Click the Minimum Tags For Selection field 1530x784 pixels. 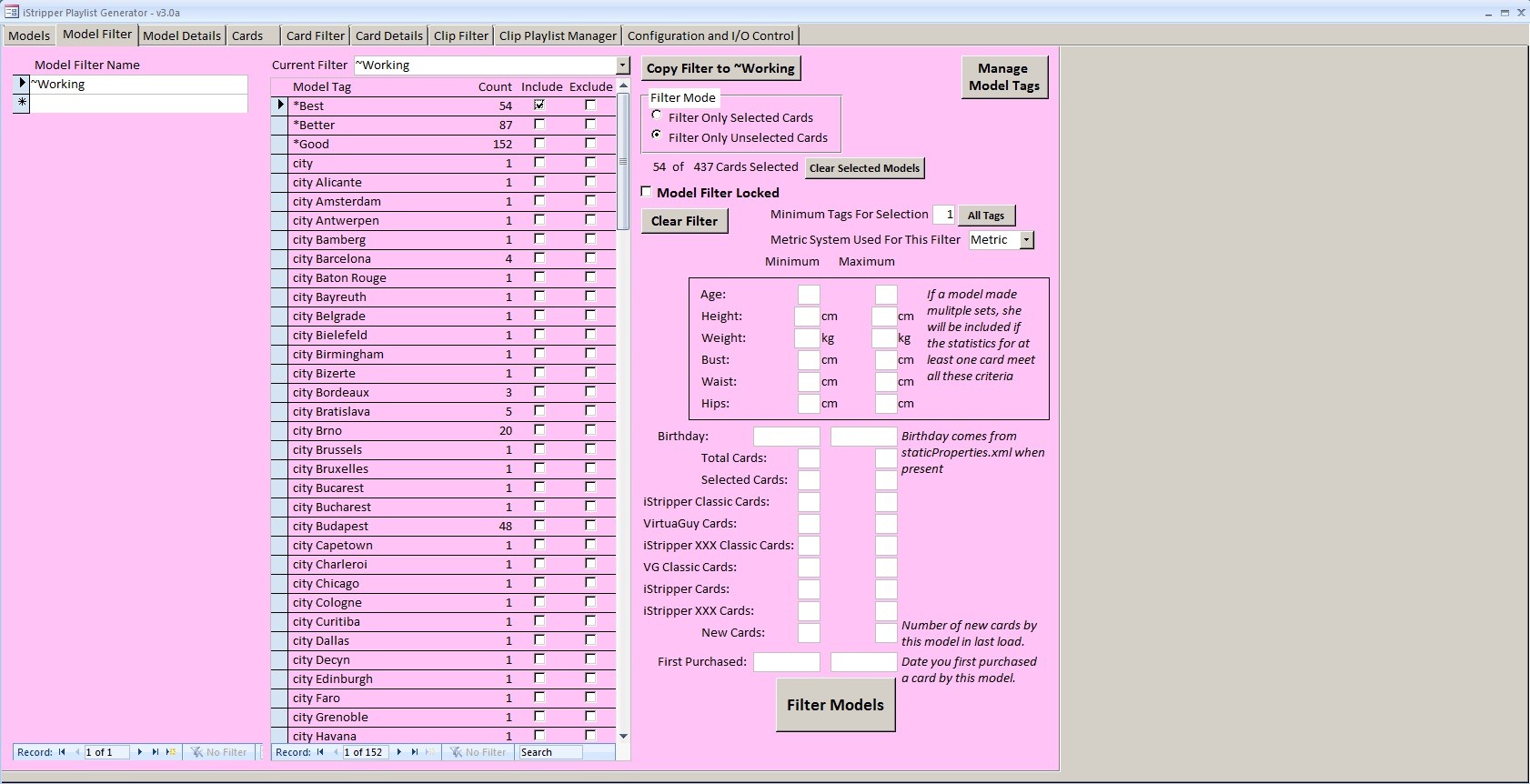click(x=944, y=215)
